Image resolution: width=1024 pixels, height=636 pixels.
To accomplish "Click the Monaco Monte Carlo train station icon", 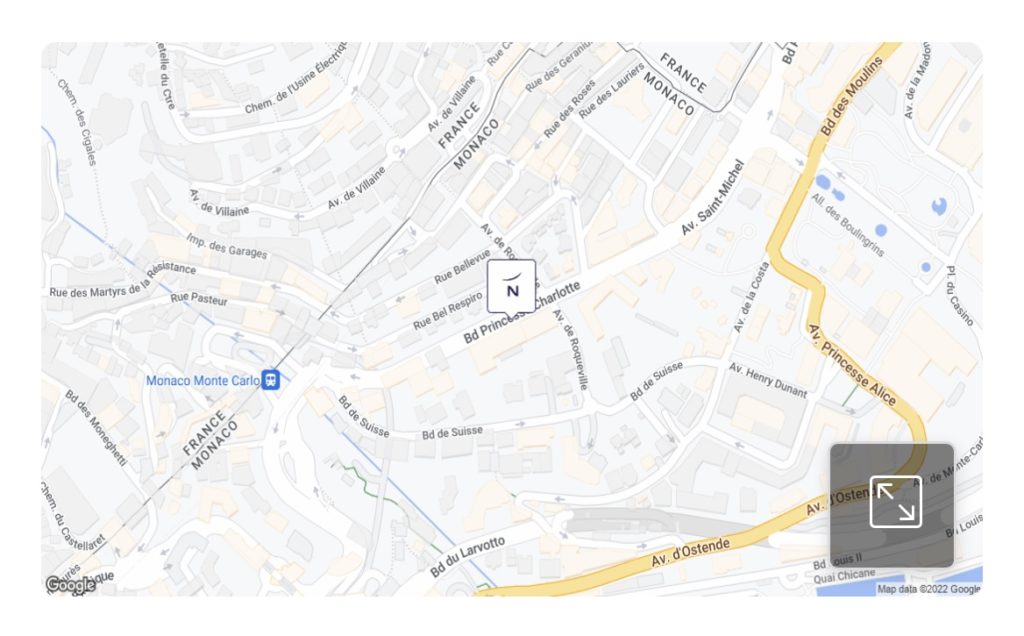I will pyautogui.click(x=270, y=379).
